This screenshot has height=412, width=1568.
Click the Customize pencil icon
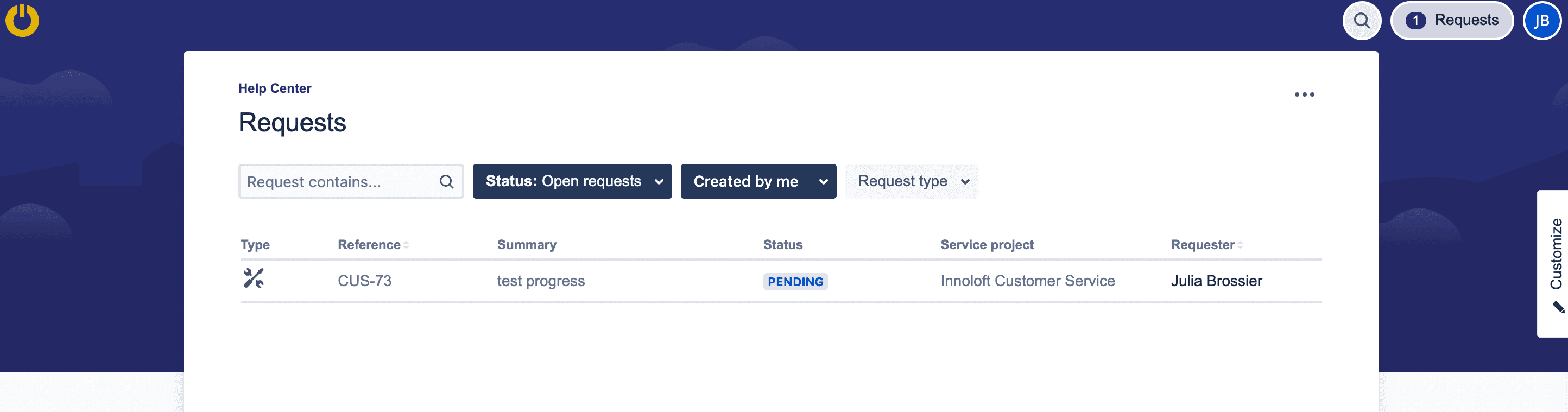pyautogui.click(x=1558, y=307)
